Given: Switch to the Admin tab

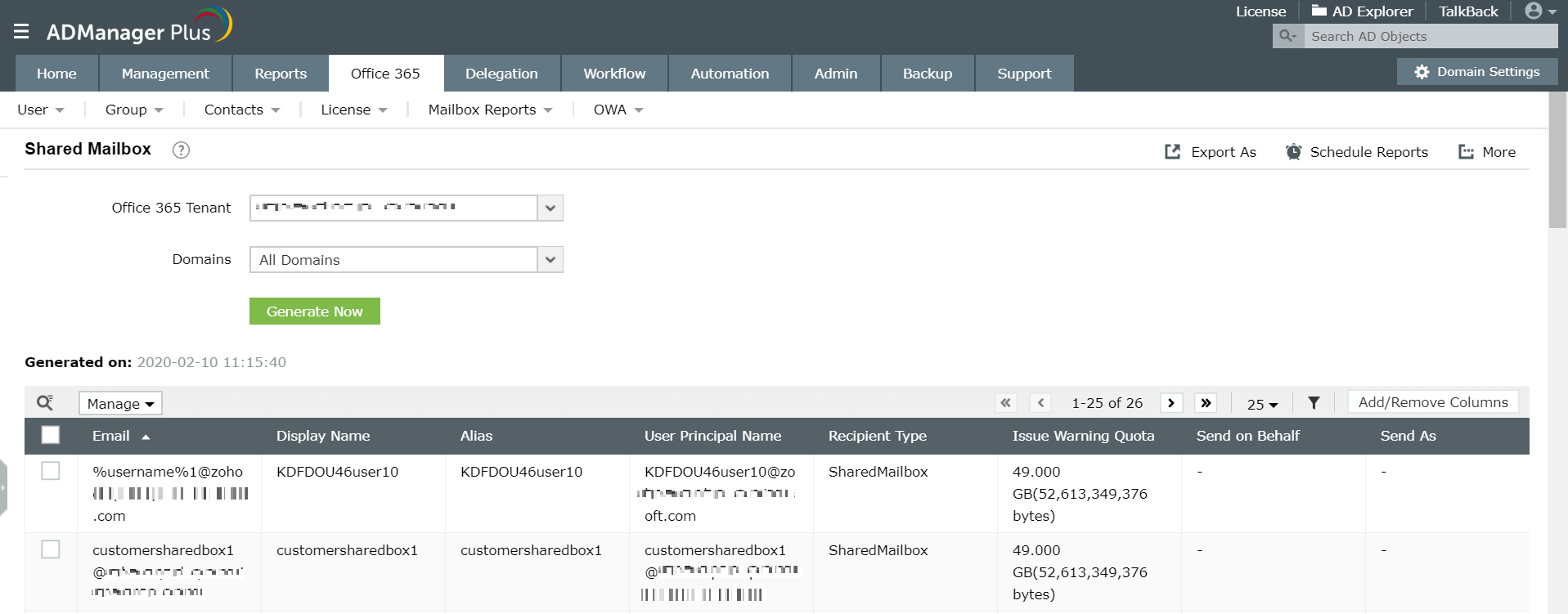Looking at the screenshot, I should (836, 74).
